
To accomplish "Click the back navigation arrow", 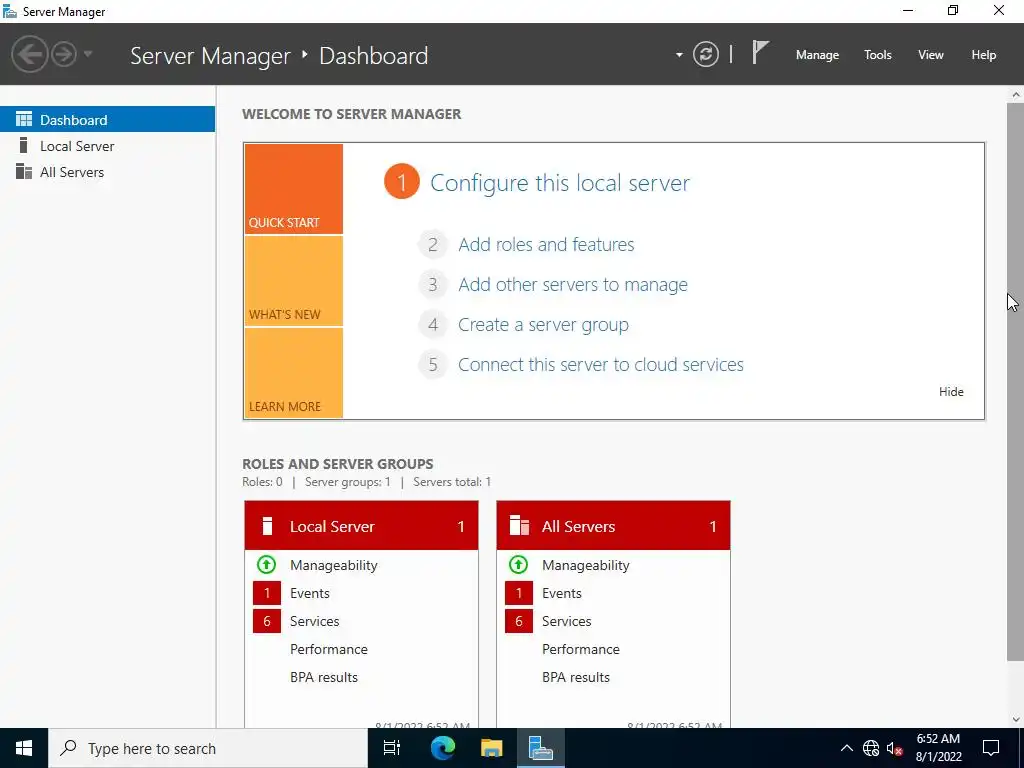I will [x=29, y=54].
